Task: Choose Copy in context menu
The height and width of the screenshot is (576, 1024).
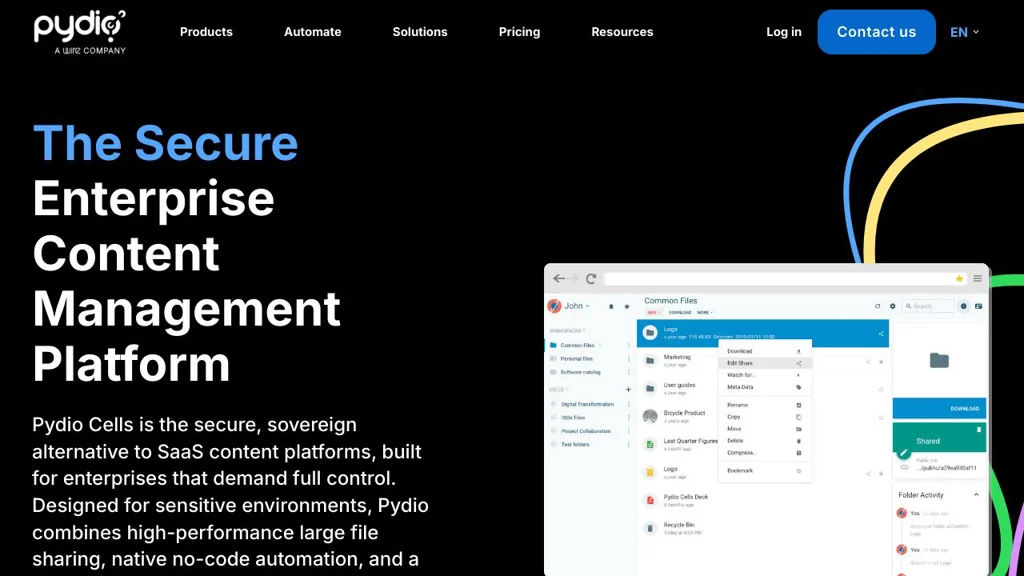Action: (x=765, y=417)
